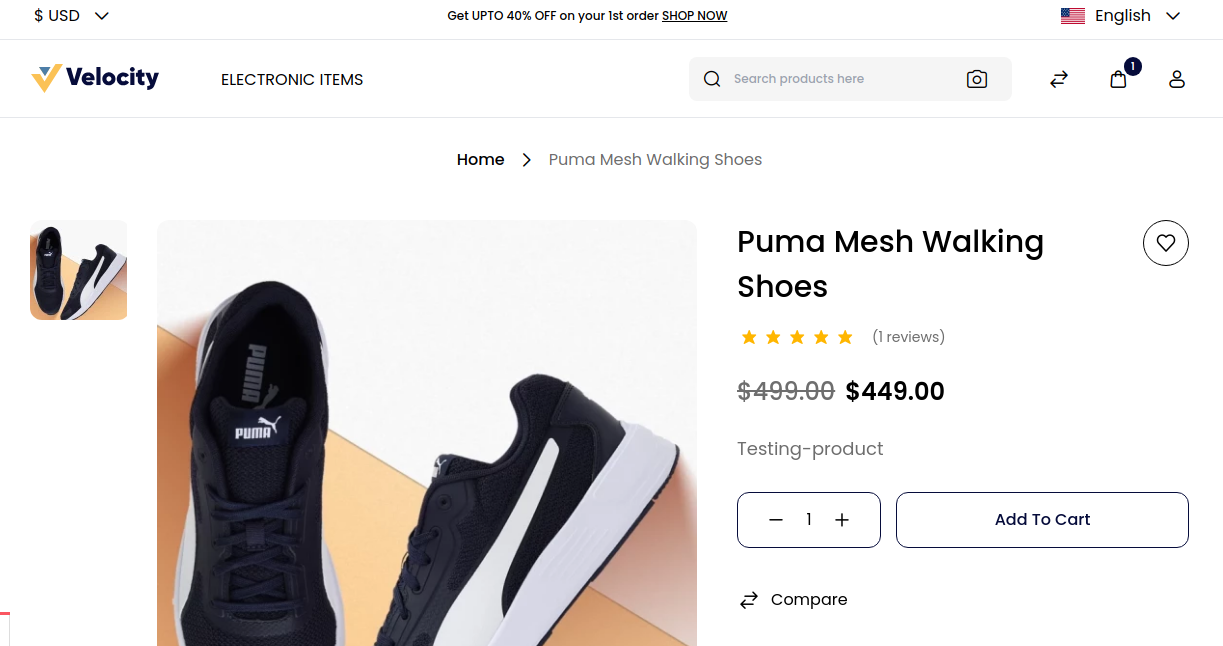This screenshot has width=1223, height=646.
Task: Go to Home breadcrumb link
Action: pyautogui.click(x=480, y=160)
